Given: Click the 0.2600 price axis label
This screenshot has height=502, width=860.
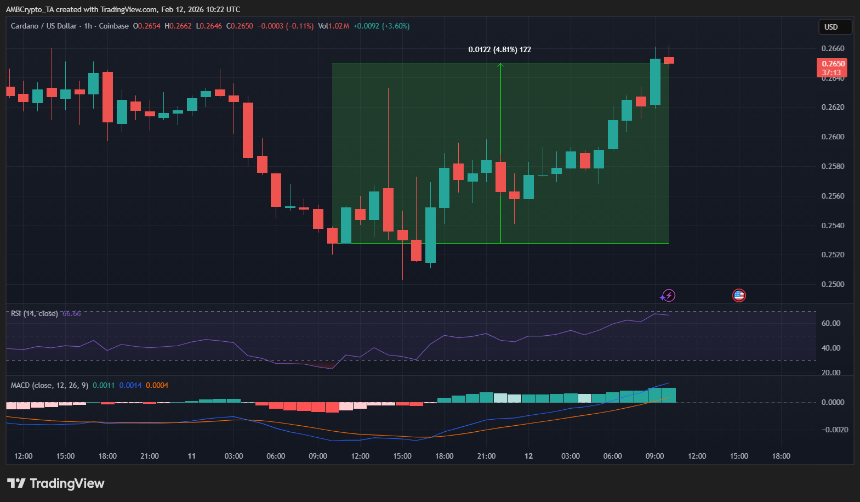Looking at the screenshot, I should (x=830, y=137).
